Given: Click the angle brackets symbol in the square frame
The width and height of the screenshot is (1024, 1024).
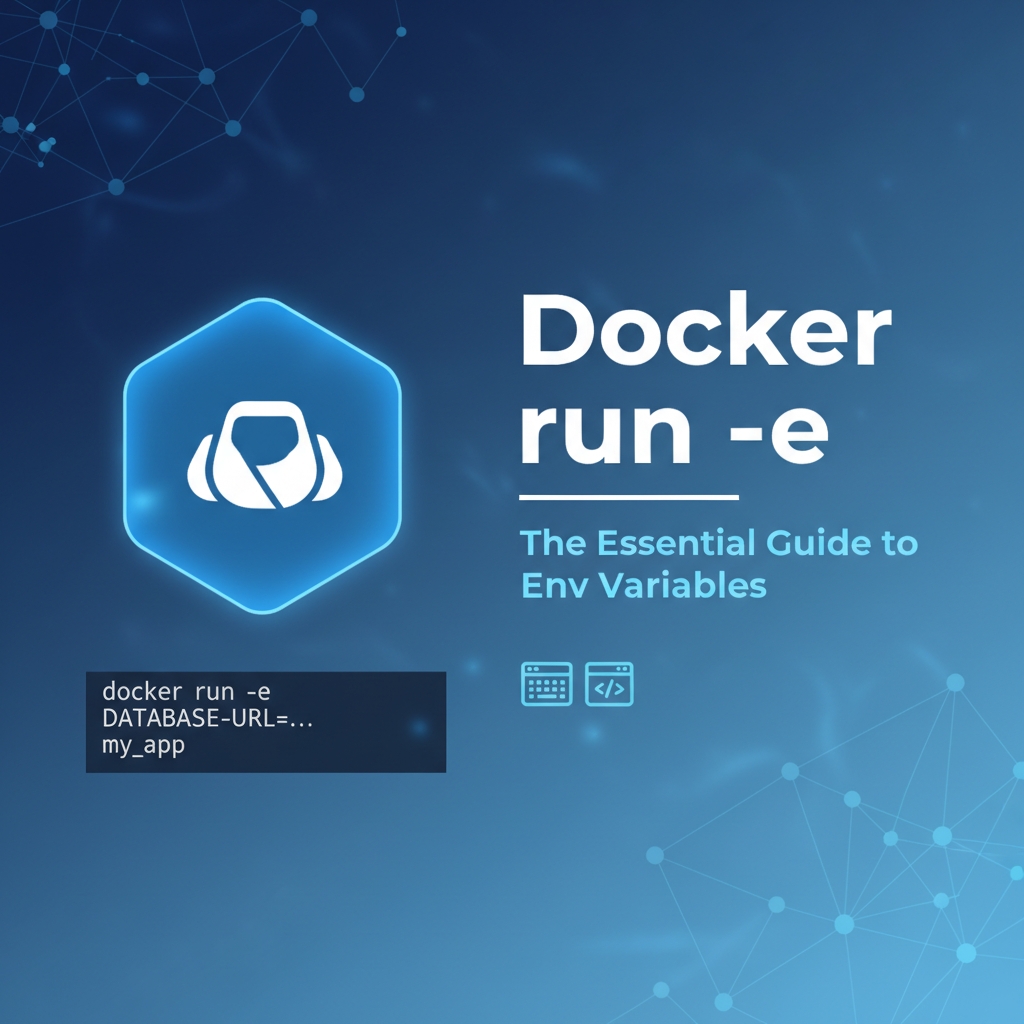Looking at the screenshot, I should tap(611, 684).
